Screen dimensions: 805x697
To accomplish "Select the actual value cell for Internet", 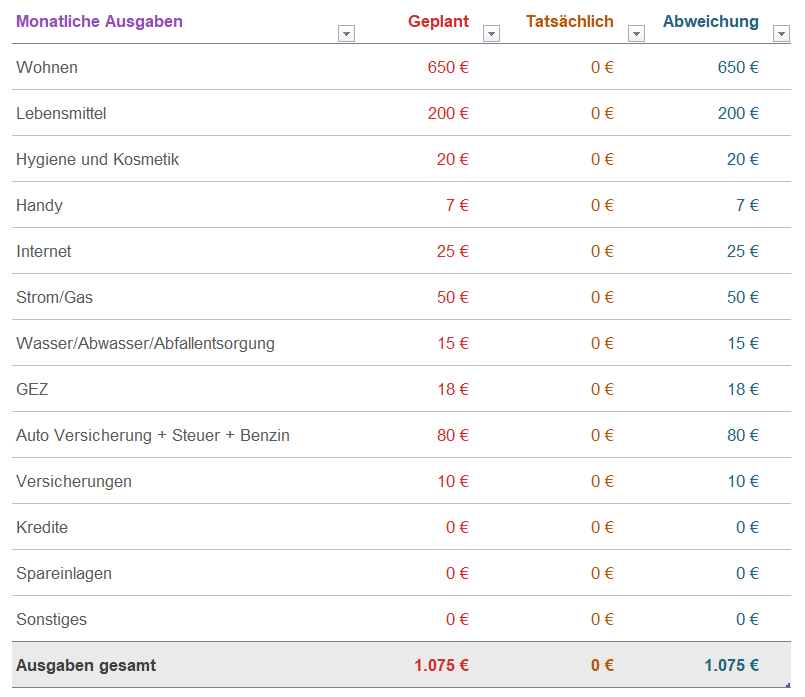I will pyautogui.click(x=602, y=251).
